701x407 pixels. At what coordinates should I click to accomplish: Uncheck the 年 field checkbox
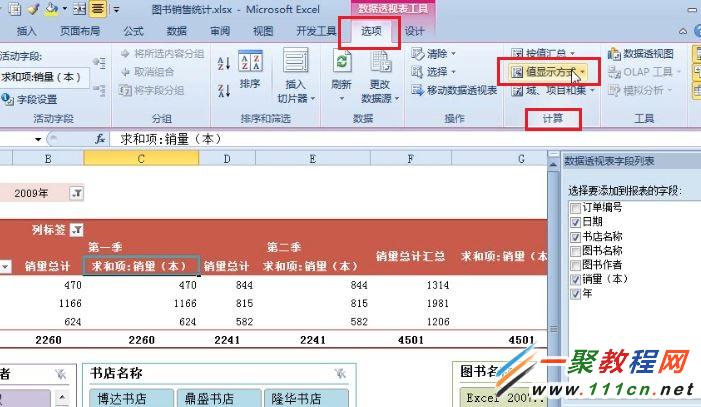coord(575,294)
